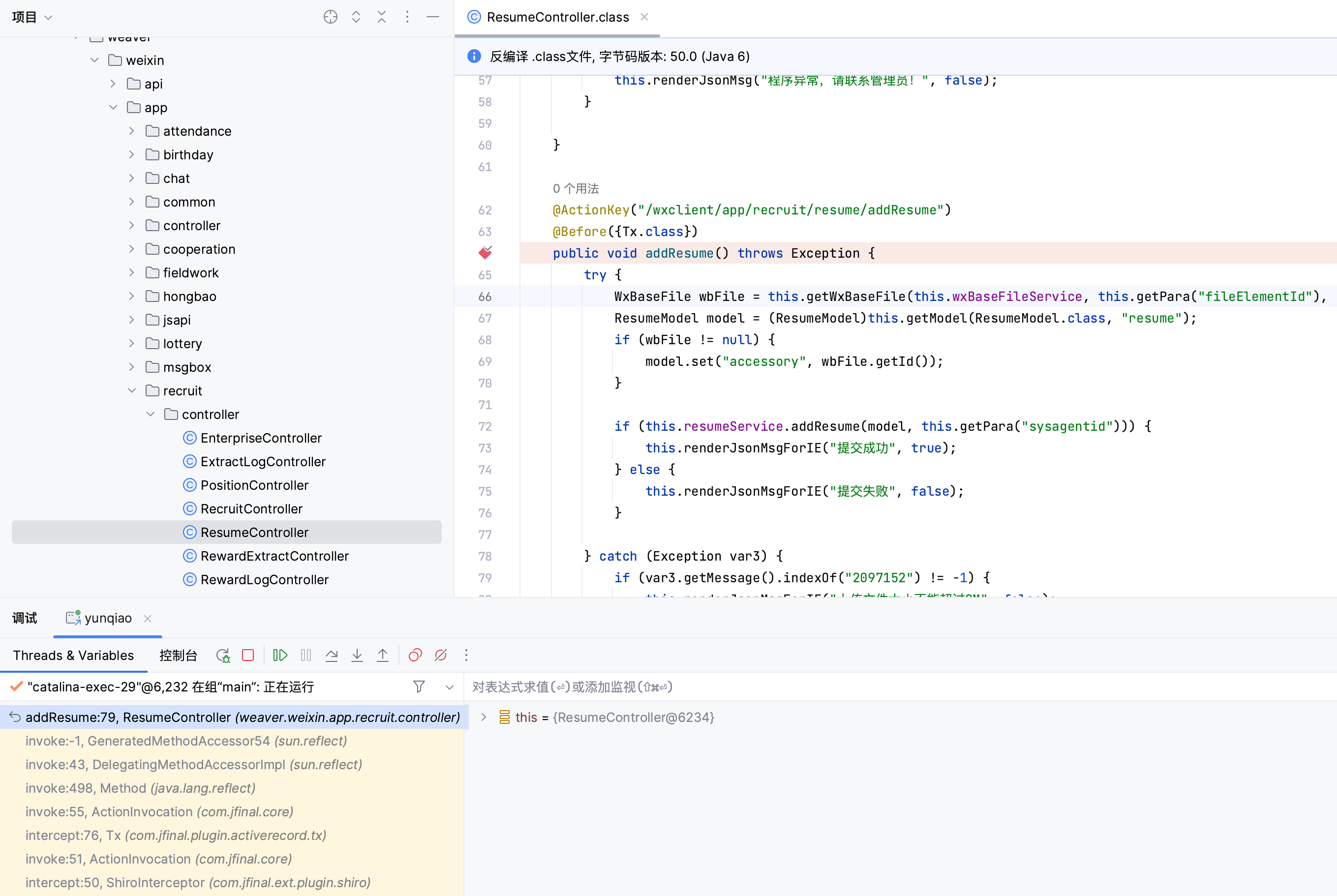The height and width of the screenshot is (896, 1337).
Task: Resume program execution in debugger
Action: pos(280,656)
